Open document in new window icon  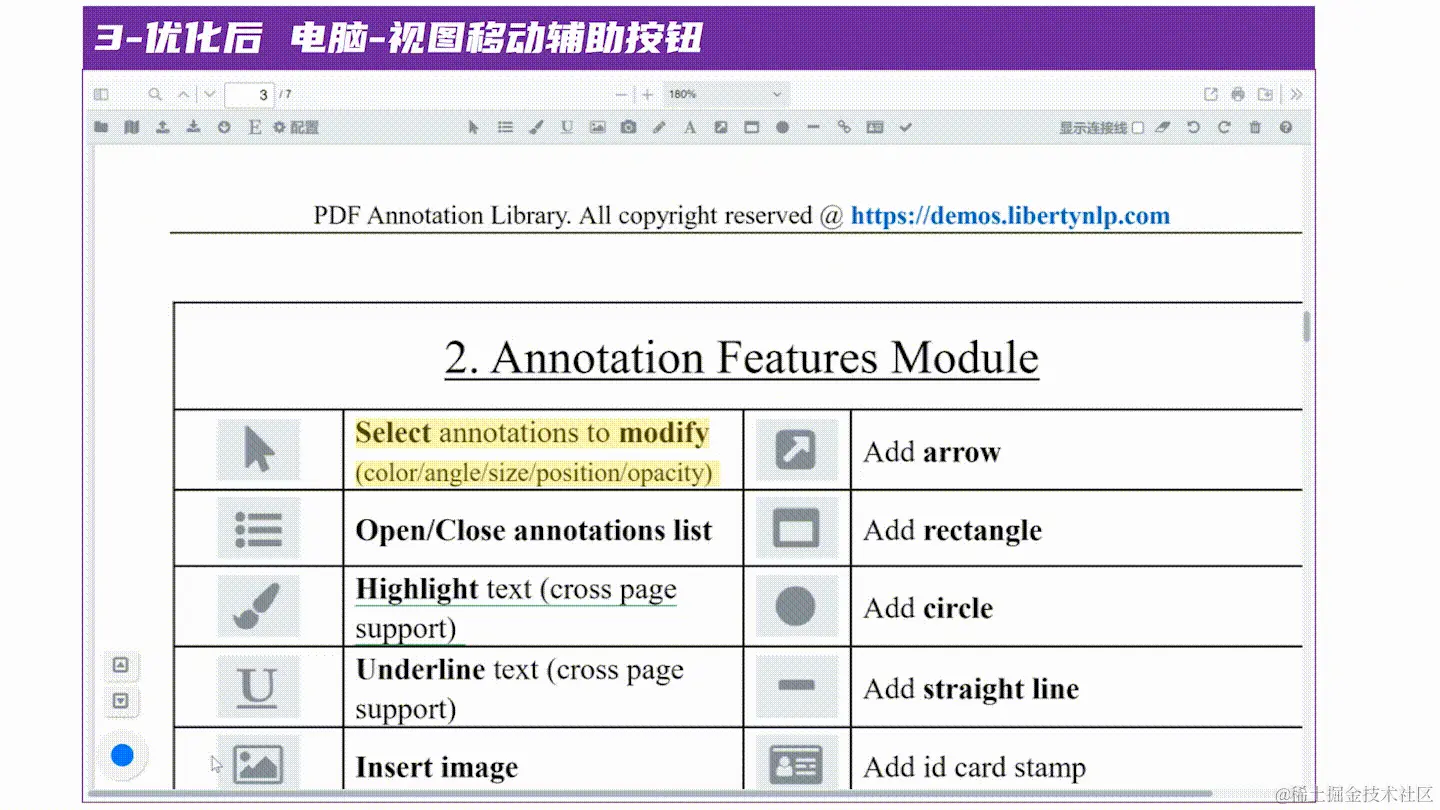pos(1211,95)
